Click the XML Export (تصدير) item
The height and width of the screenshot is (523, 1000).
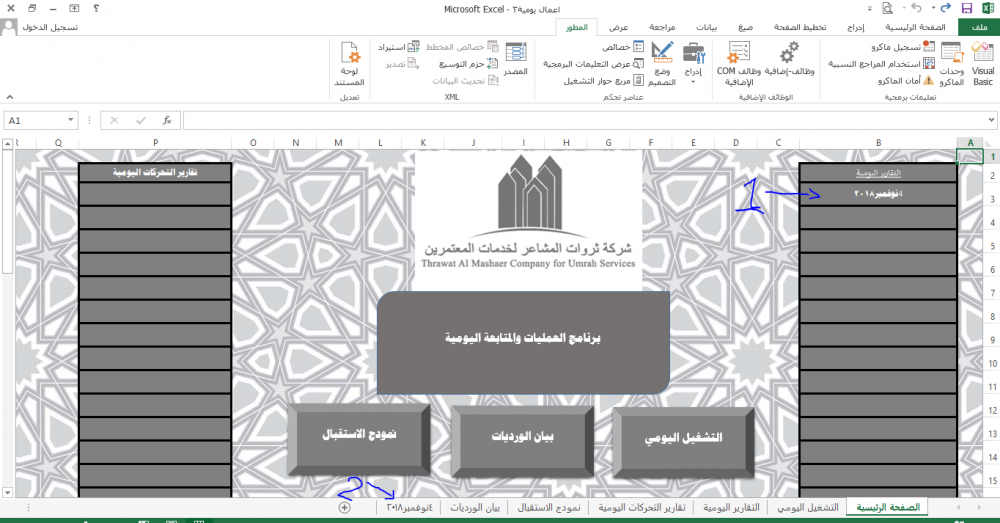pyautogui.click(x=402, y=64)
